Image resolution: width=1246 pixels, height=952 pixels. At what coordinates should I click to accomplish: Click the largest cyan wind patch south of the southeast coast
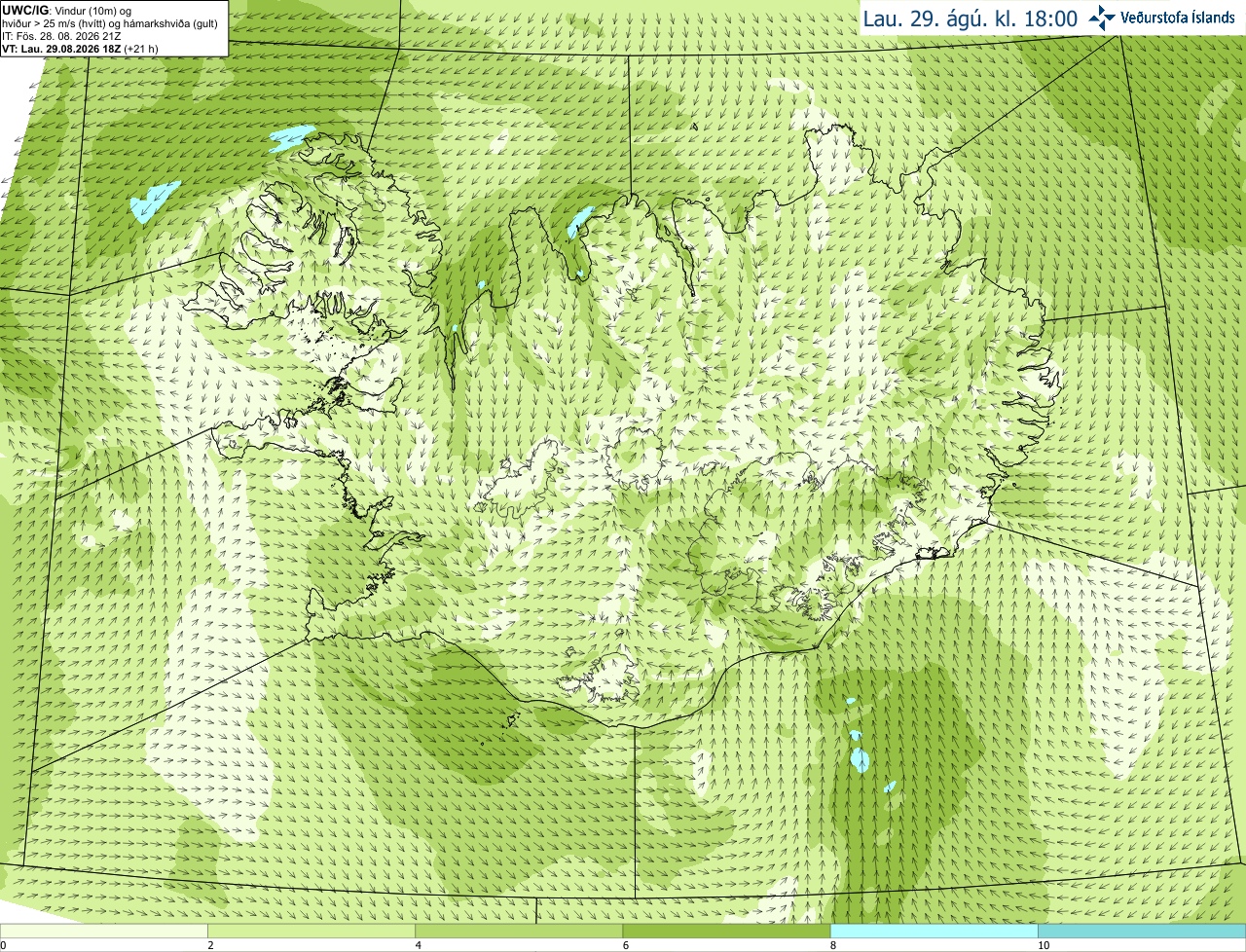[860, 759]
